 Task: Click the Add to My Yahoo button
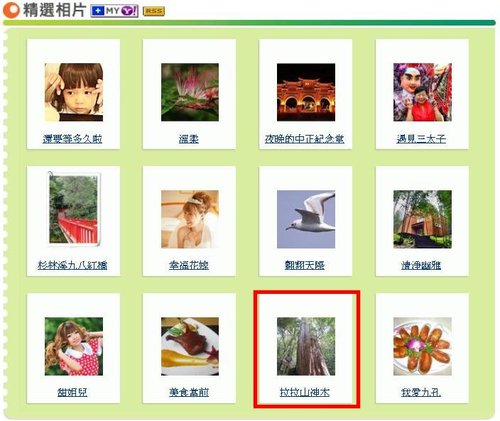[x=114, y=11]
